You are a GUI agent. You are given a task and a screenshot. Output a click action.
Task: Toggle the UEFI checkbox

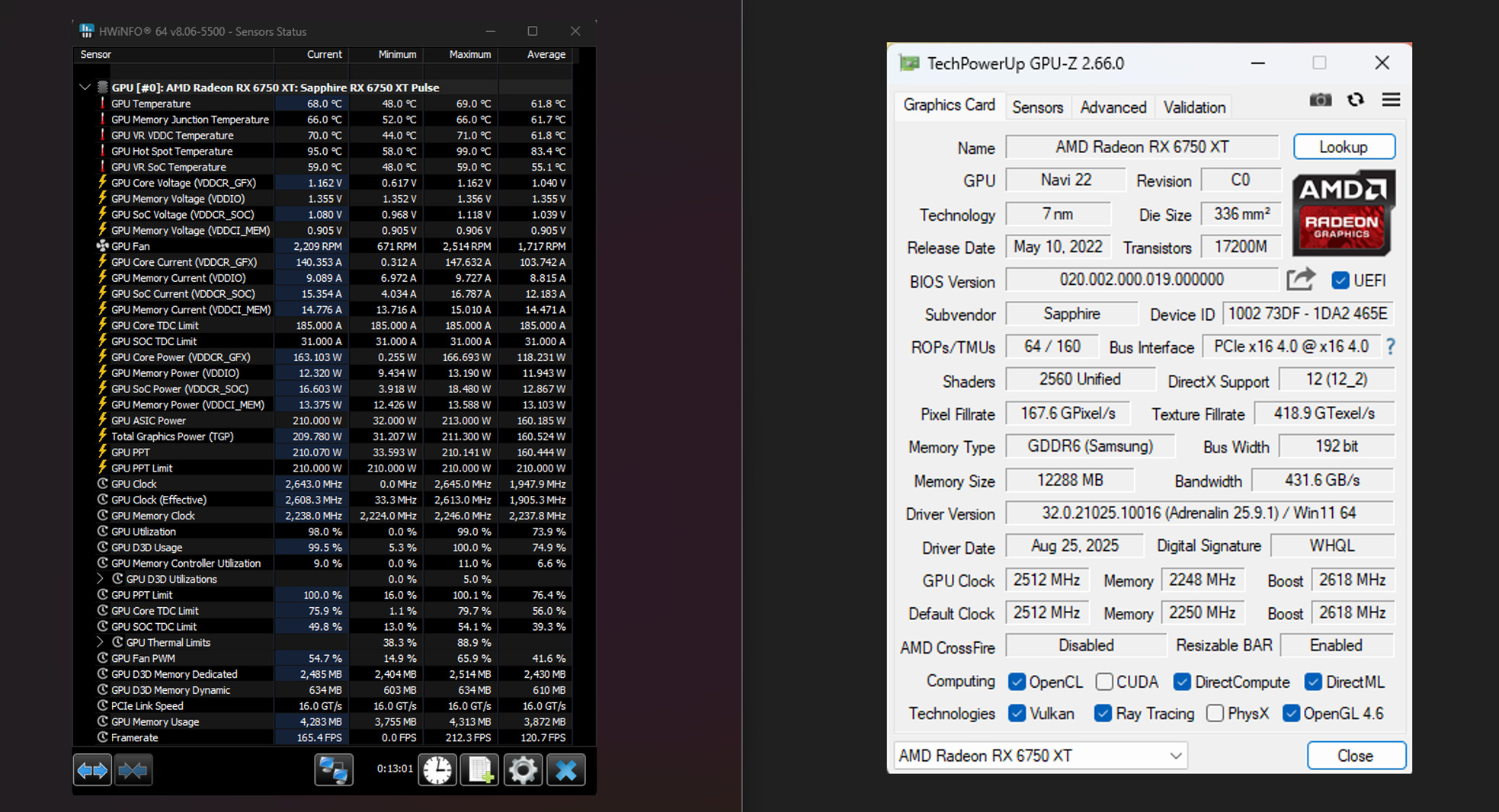point(1340,280)
